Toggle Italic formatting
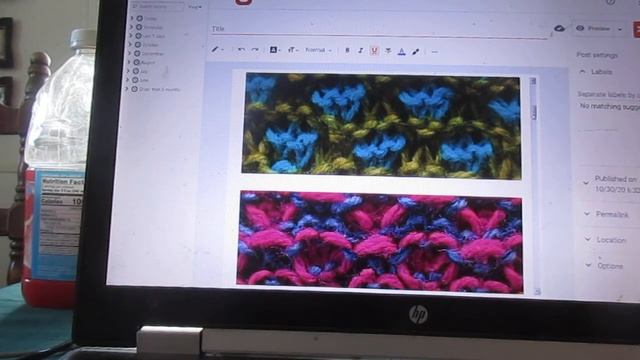This screenshot has width=640, height=360. pyautogui.click(x=360, y=51)
